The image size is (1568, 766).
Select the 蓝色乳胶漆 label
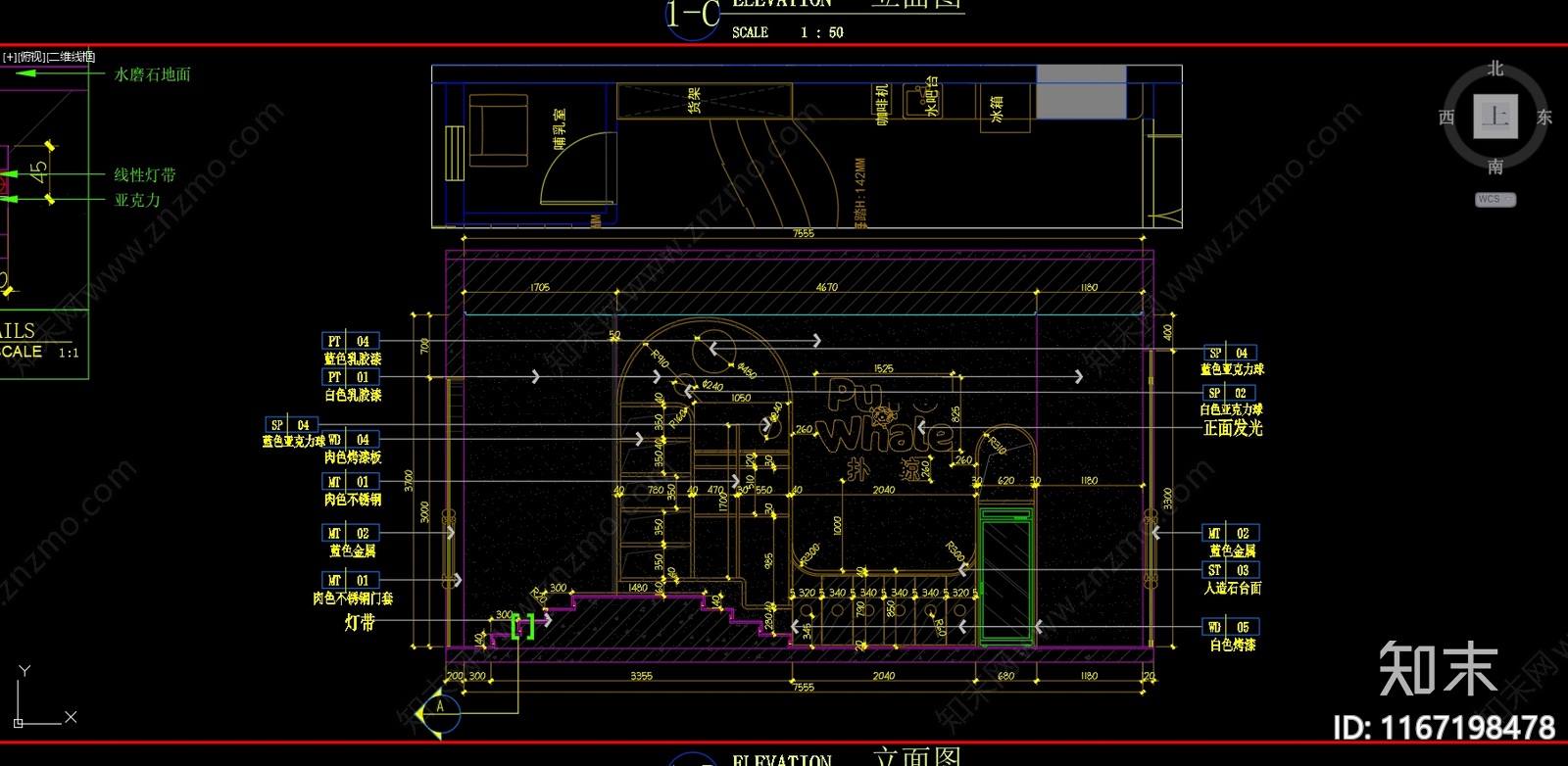pos(353,359)
